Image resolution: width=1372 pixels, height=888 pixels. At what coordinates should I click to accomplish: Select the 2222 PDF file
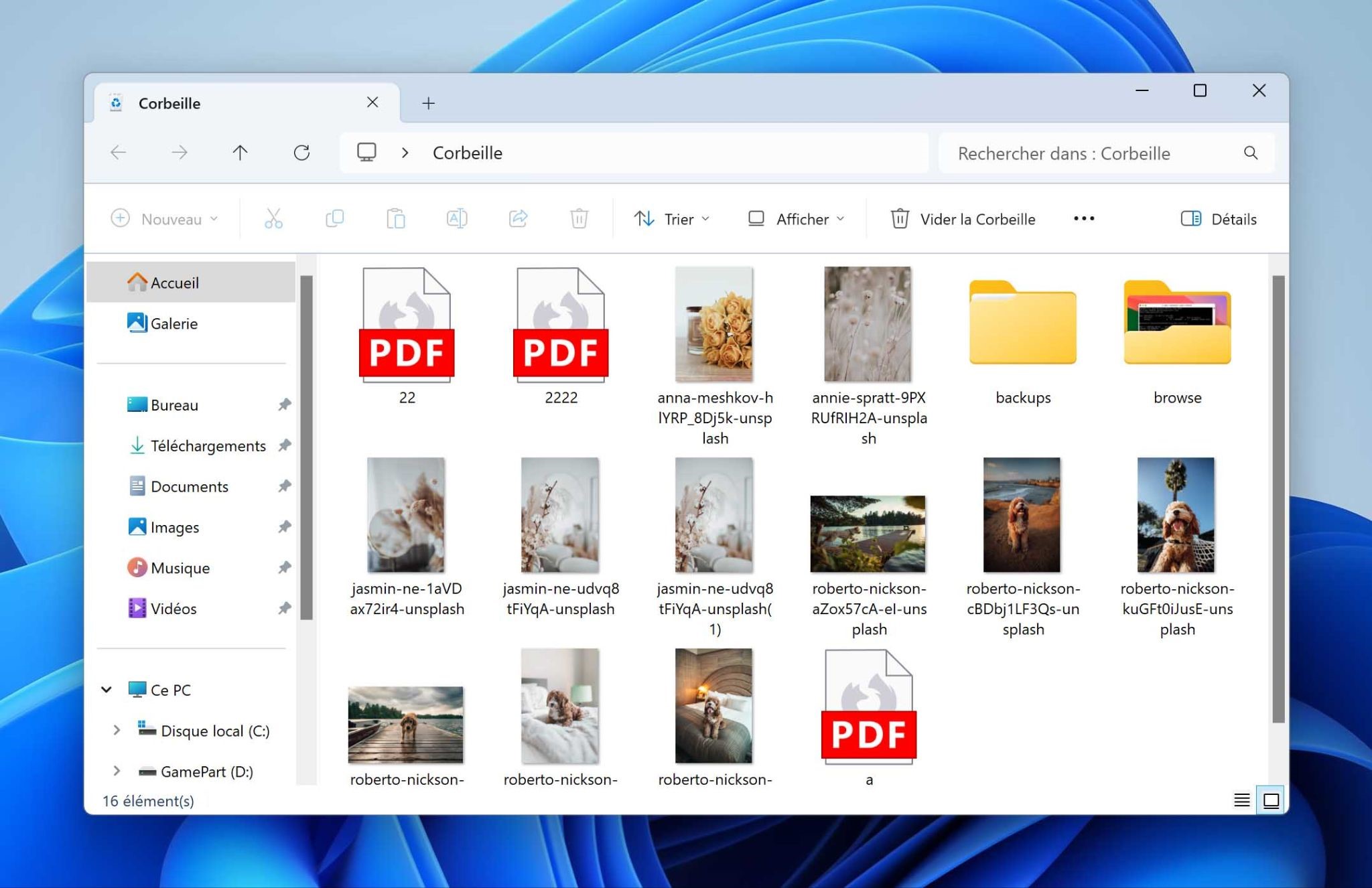pyautogui.click(x=561, y=336)
